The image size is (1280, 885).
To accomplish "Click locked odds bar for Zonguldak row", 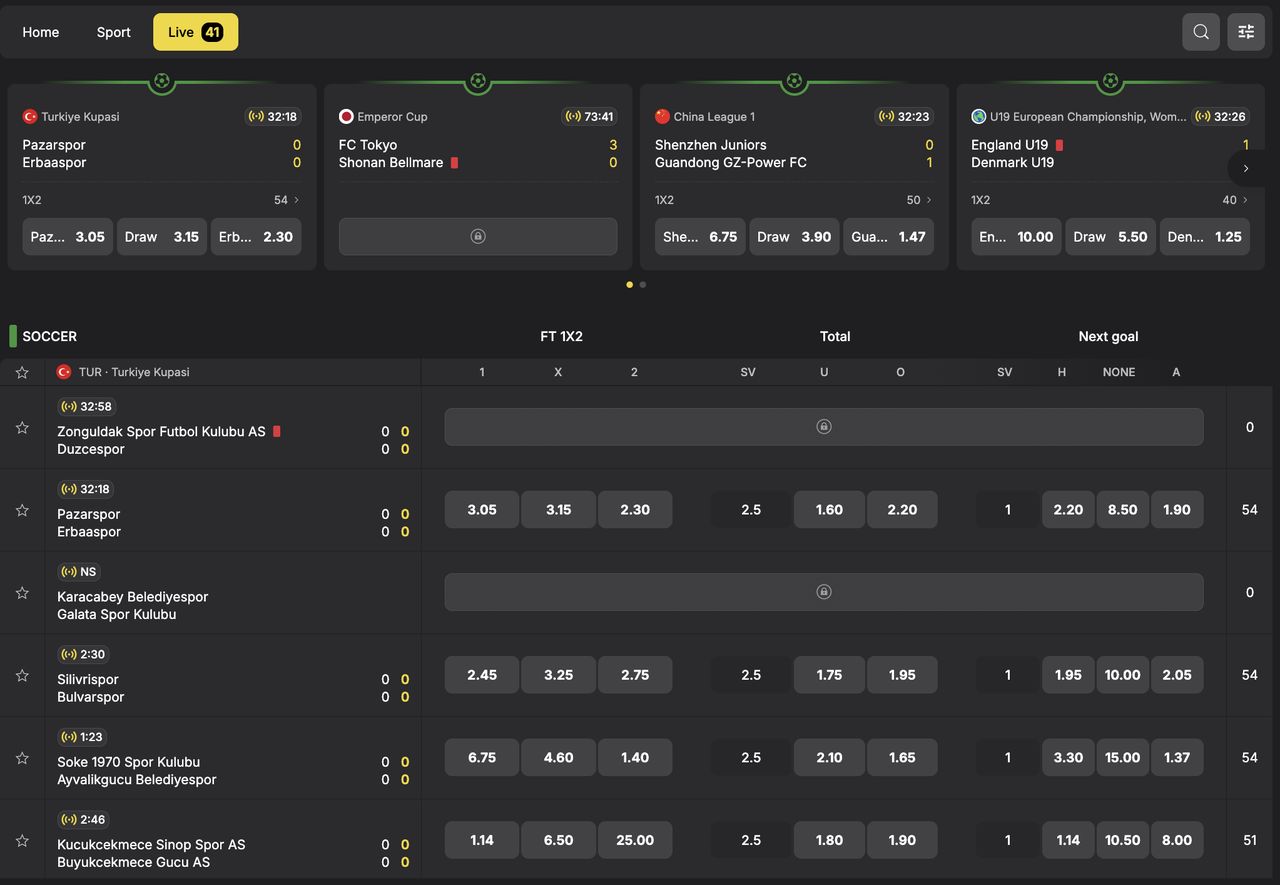I will (x=824, y=427).
